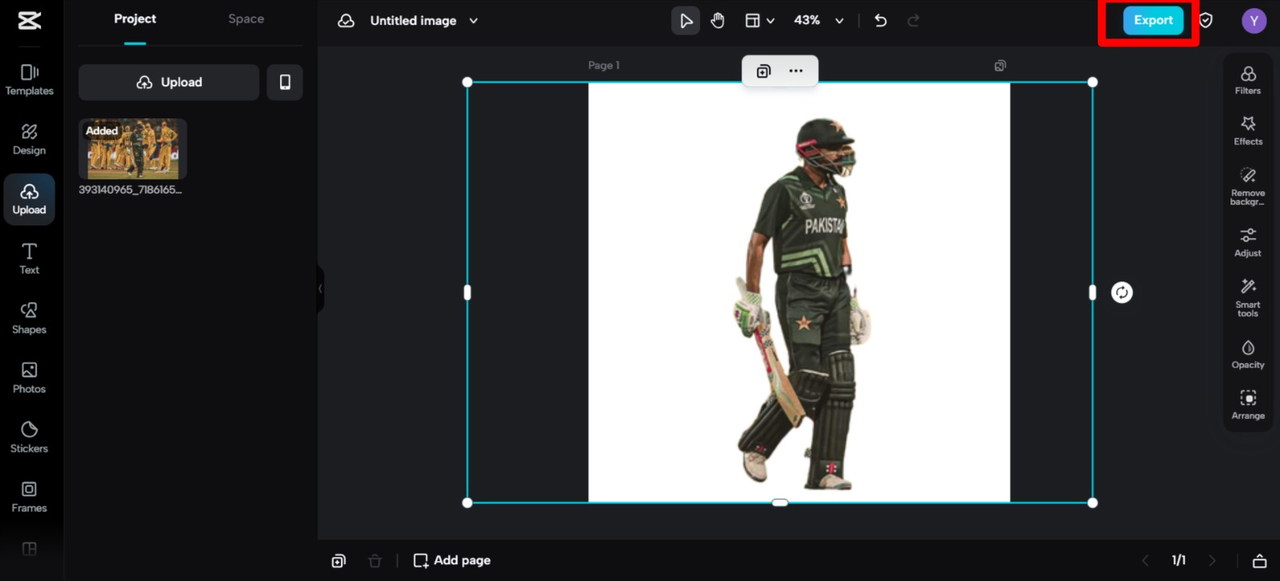Open the Opacity control
1280x581 pixels.
coord(1248,355)
